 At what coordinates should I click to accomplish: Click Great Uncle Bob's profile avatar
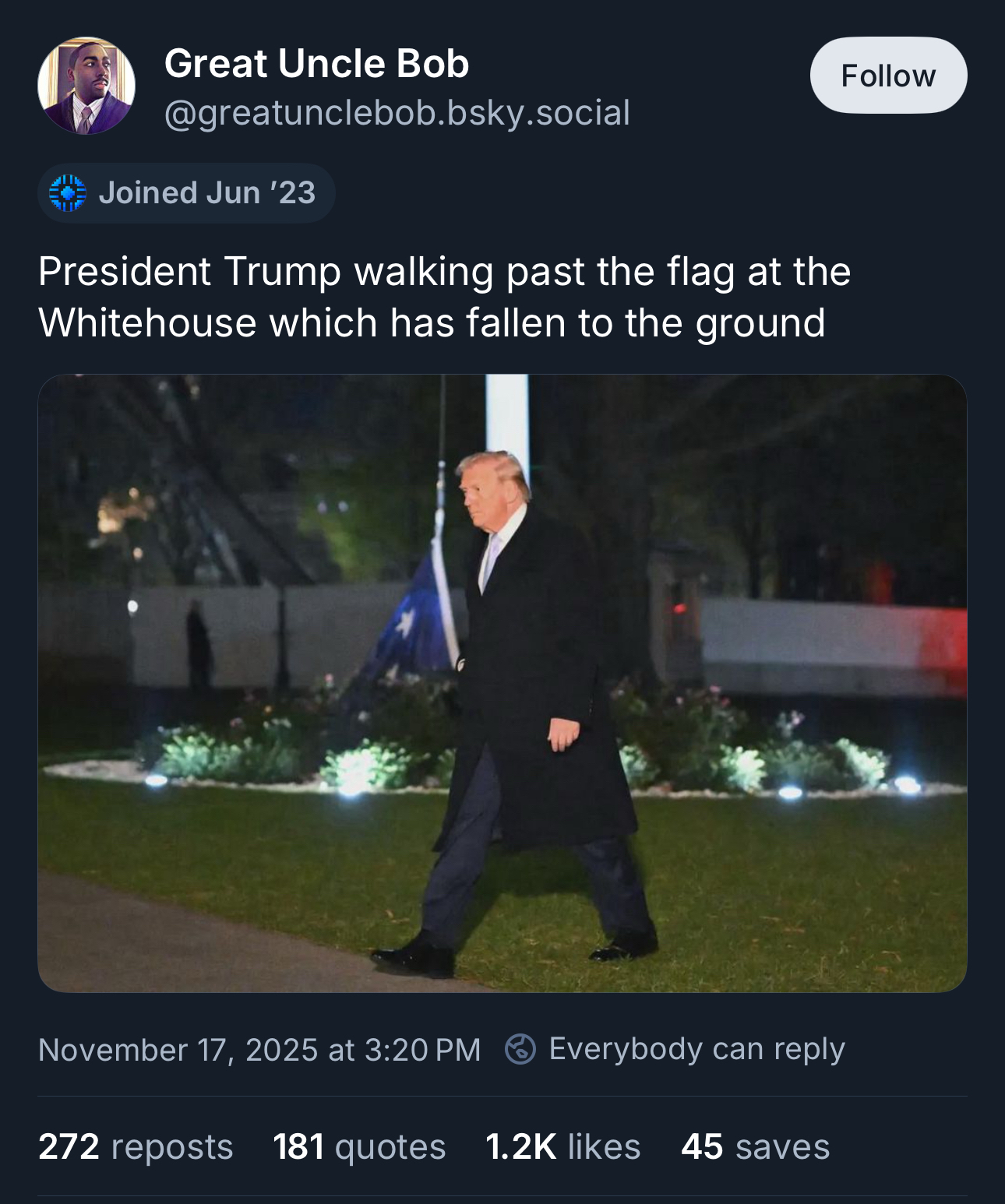click(x=86, y=86)
